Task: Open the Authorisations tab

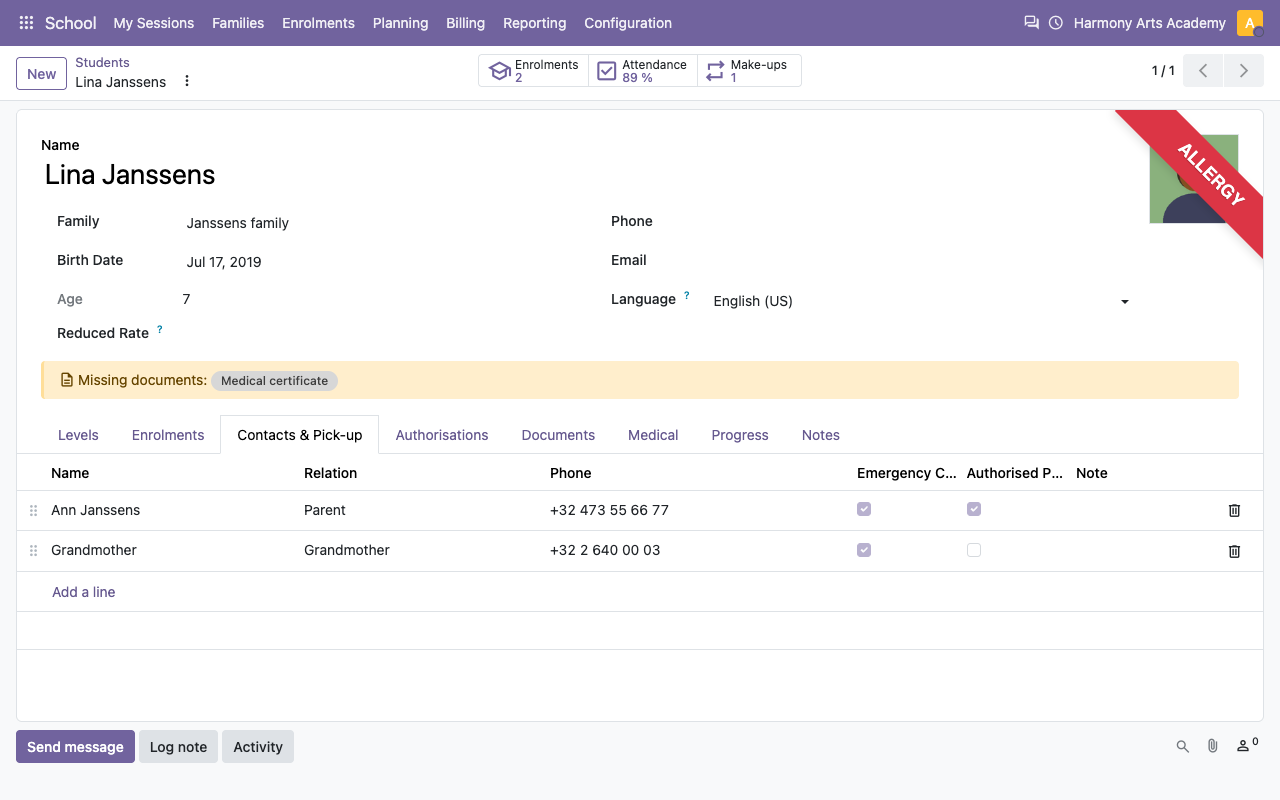Action: click(442, 435)
